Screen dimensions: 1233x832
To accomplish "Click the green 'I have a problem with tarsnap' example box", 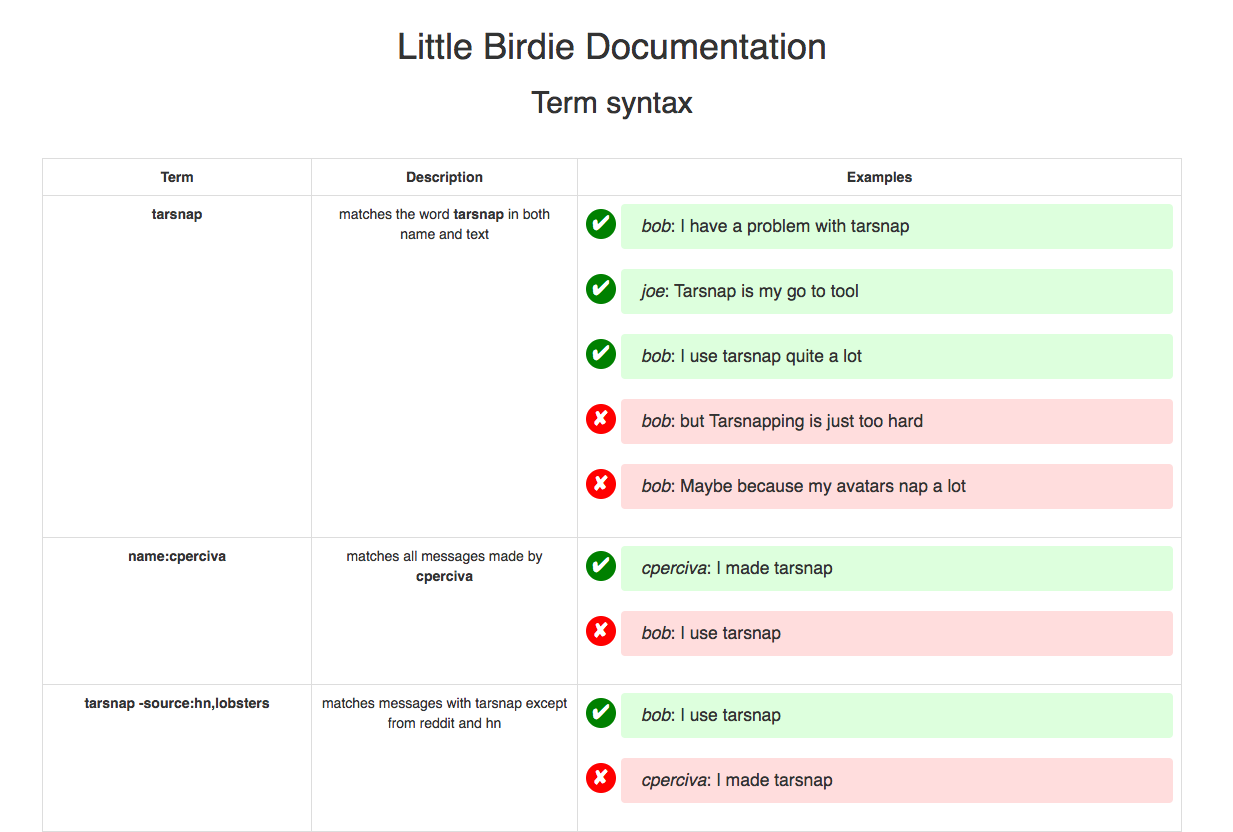I will pyautogui.click(x=896, y=226).
